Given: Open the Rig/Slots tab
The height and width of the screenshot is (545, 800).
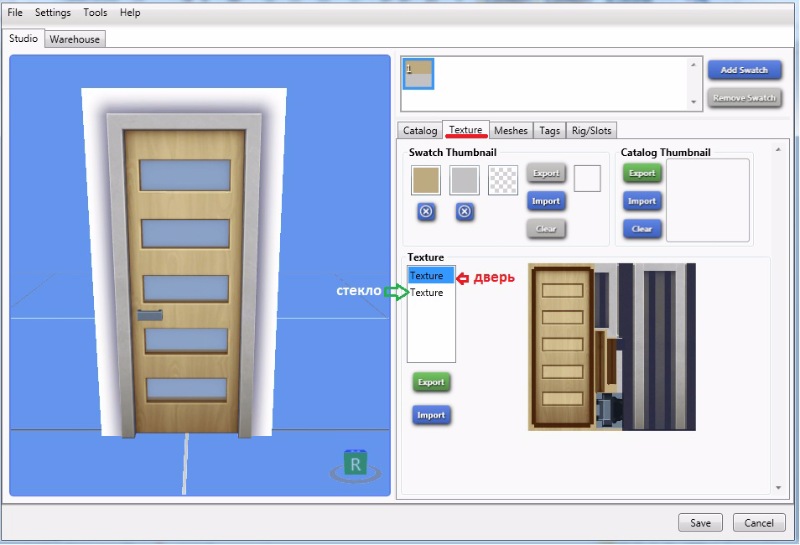Looking at the screenshot, I should [592, 130].
